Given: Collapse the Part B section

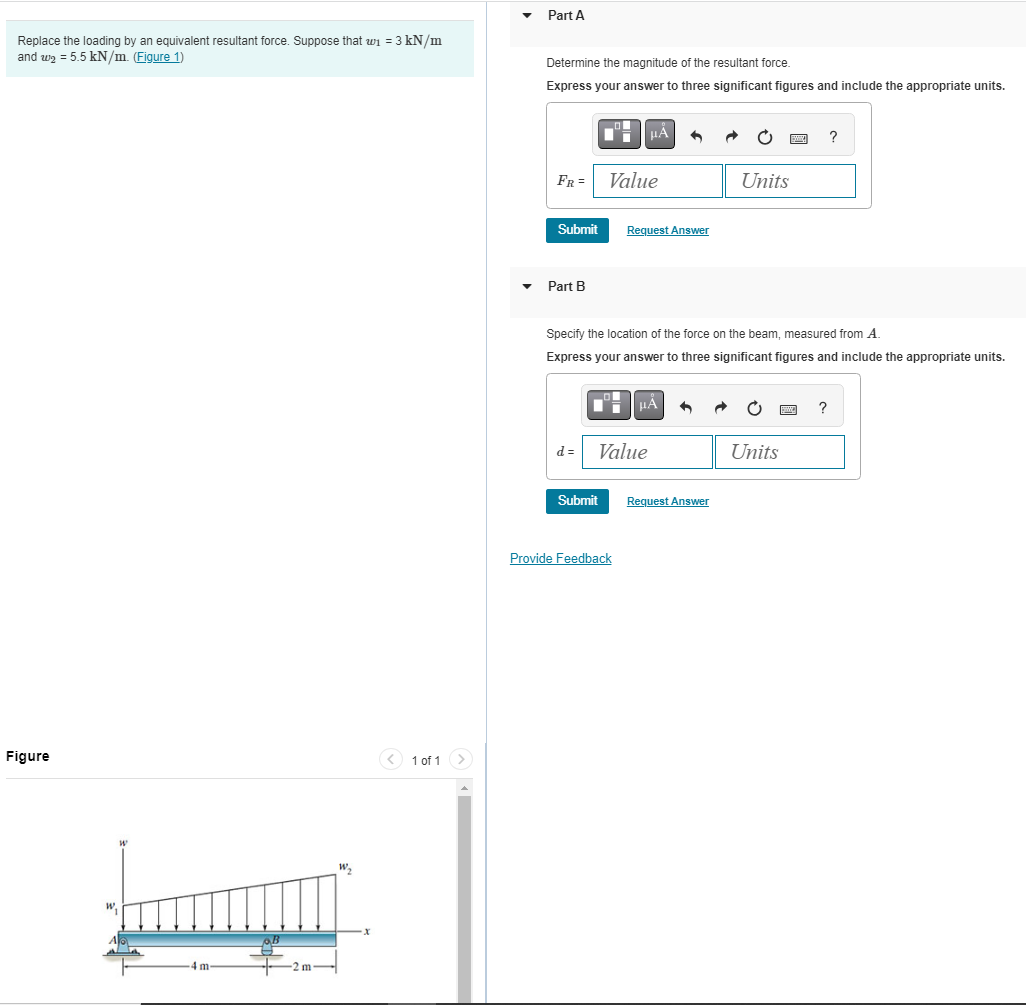Looking at the screenshot, I should pyautogui.click(x=527, y=287).
